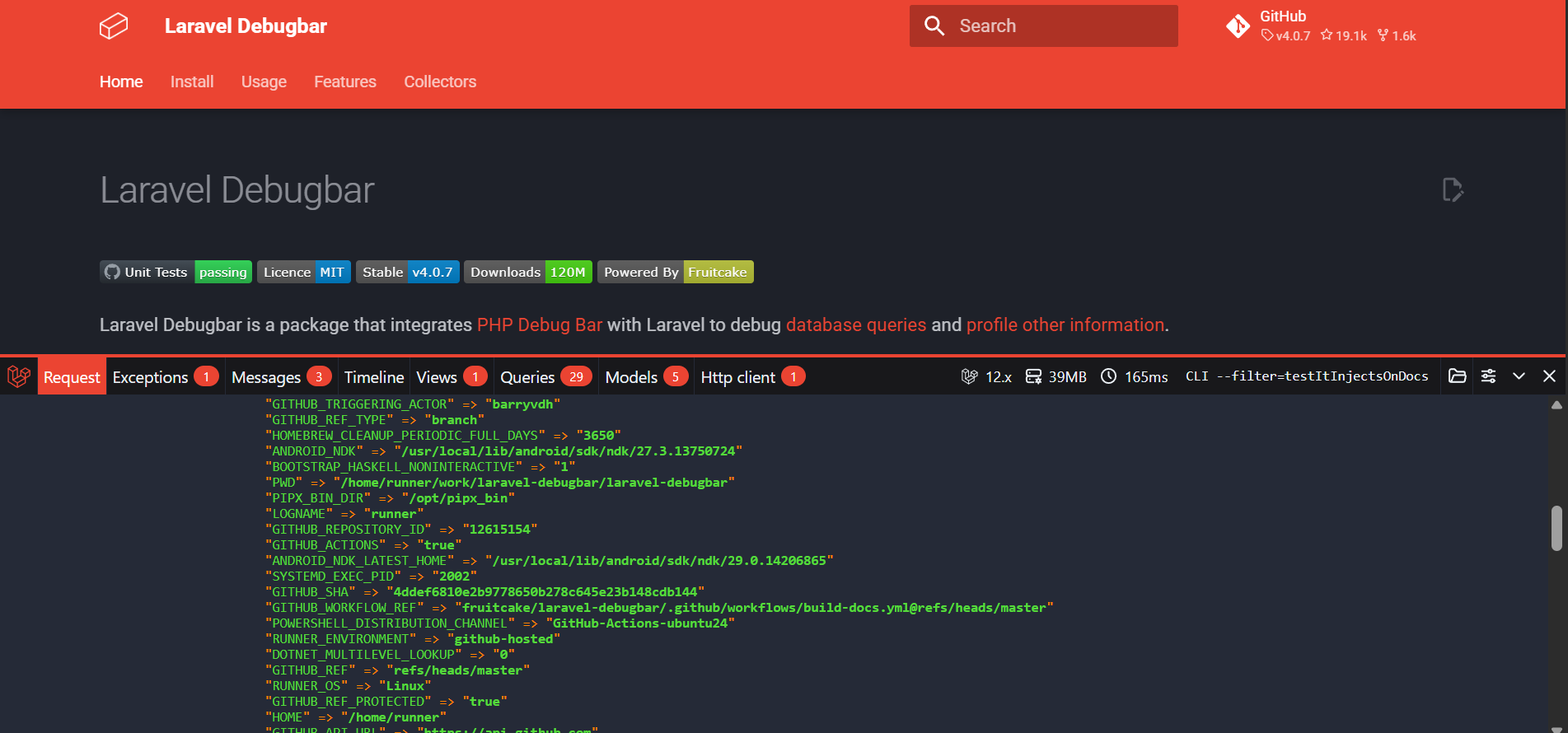Click the Laravel Debugbar cube logo in header

click(114, 26)
